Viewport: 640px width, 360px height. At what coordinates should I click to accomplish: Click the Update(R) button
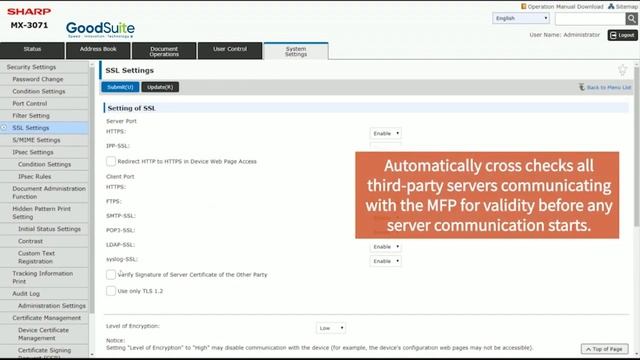160,87
